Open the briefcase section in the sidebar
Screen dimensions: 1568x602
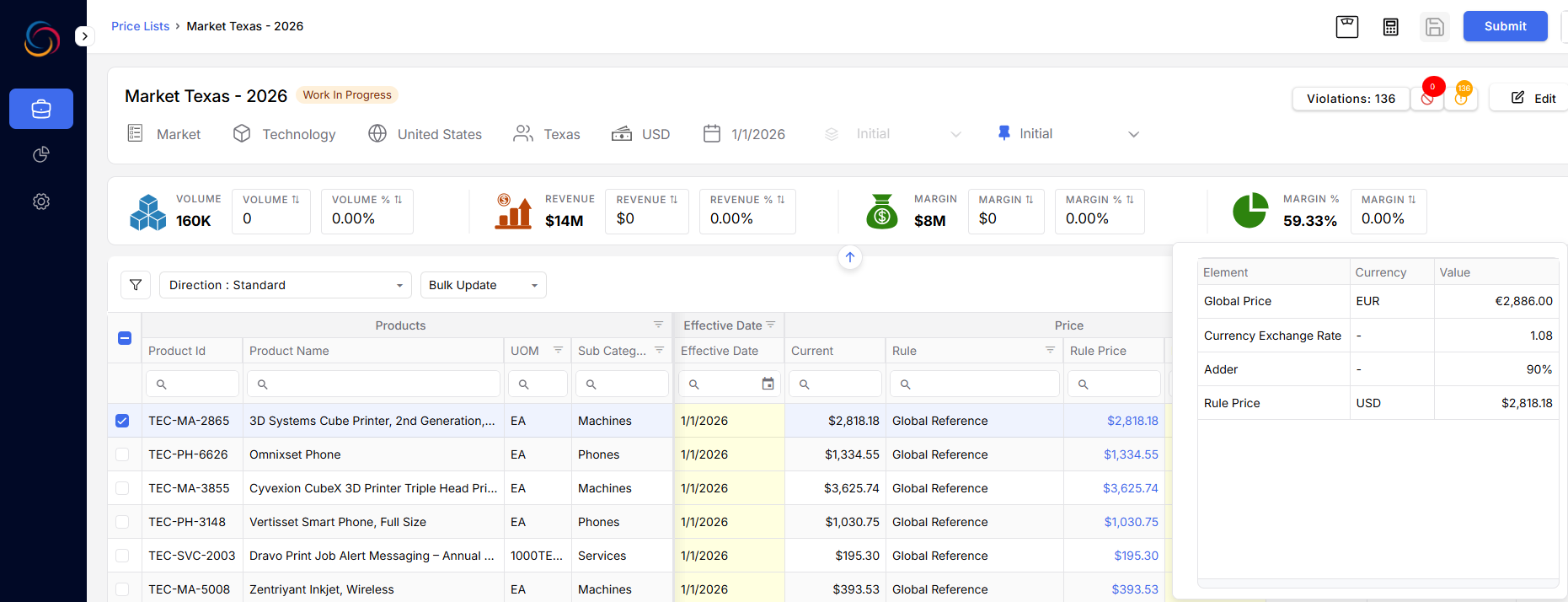click(x=41, y=109)
